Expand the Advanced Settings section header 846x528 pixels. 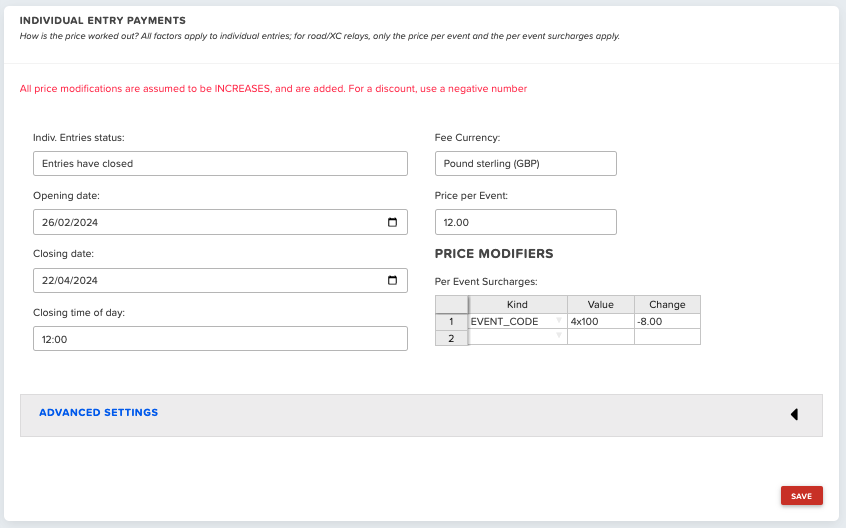[x=421, y=415]
